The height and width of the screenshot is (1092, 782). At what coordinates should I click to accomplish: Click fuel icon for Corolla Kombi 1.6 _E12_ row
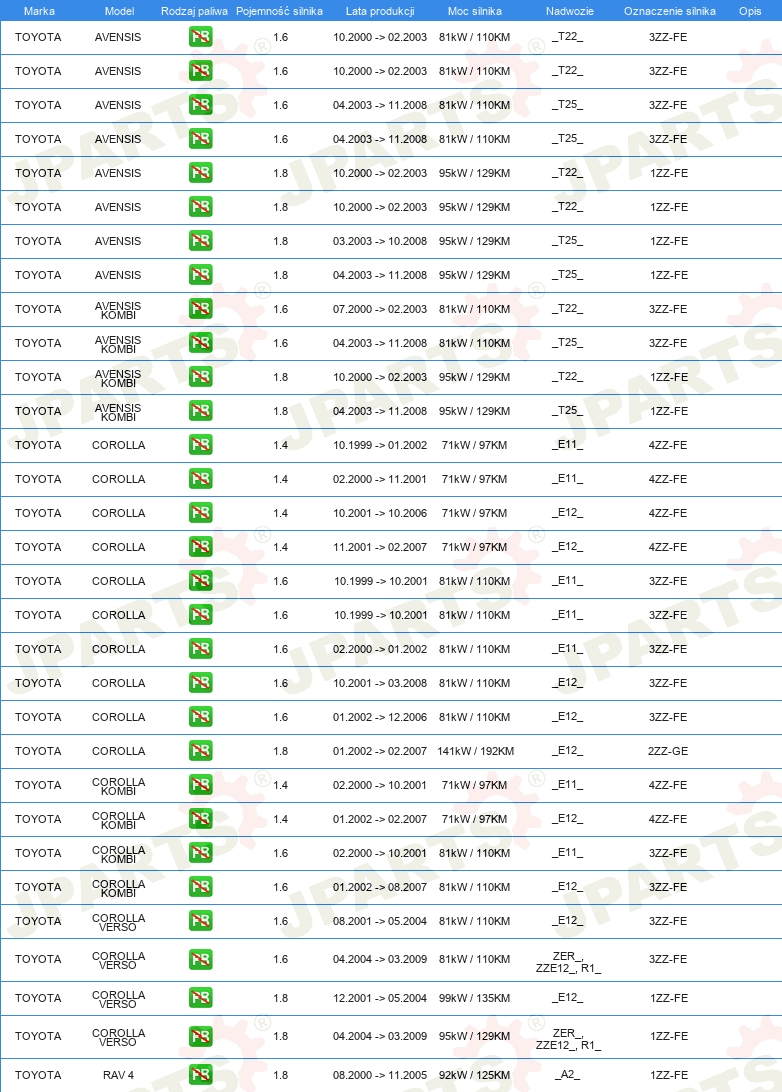[x=201, y=887]
